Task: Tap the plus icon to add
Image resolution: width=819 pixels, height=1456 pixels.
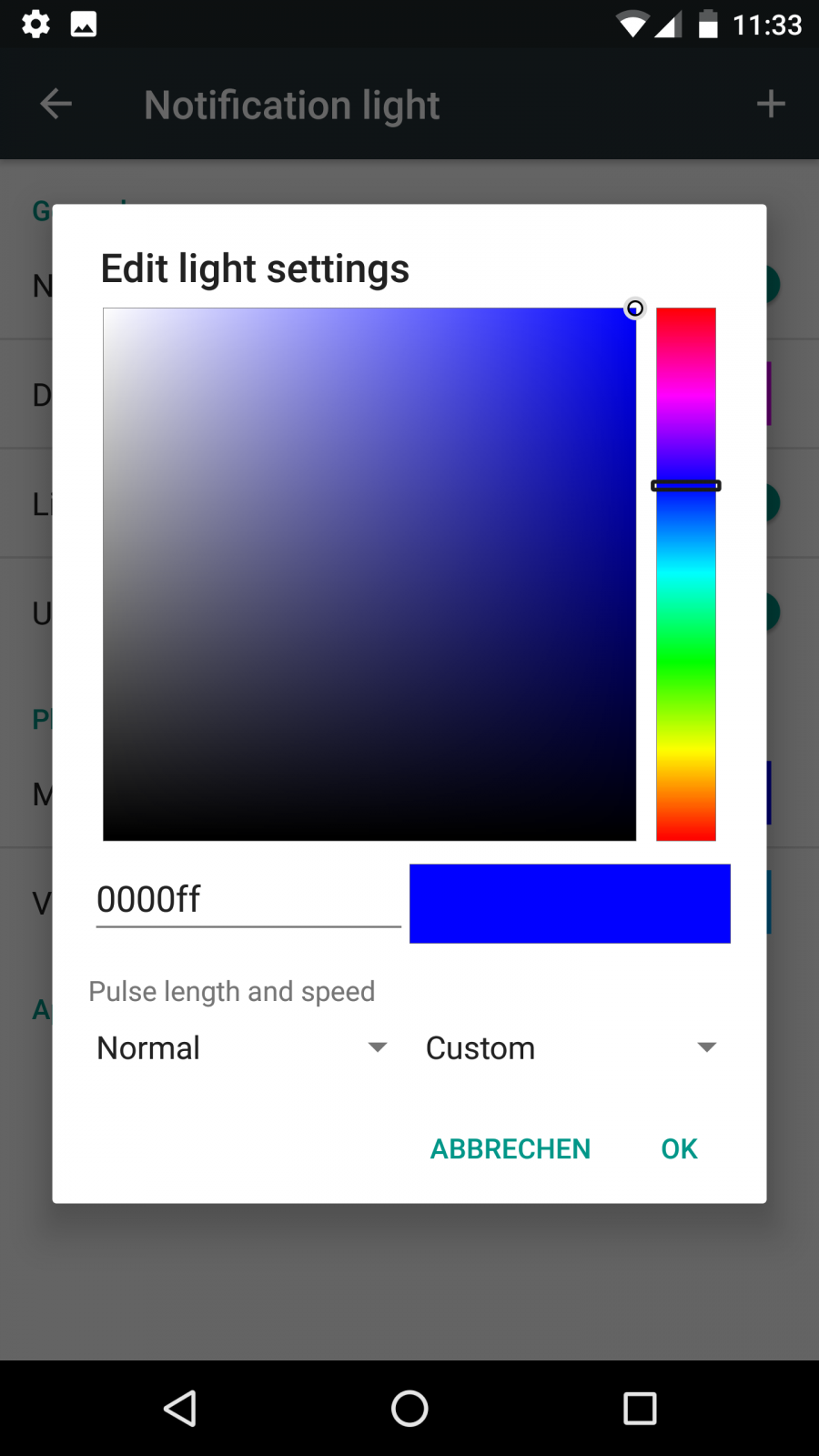Action: 770,105
